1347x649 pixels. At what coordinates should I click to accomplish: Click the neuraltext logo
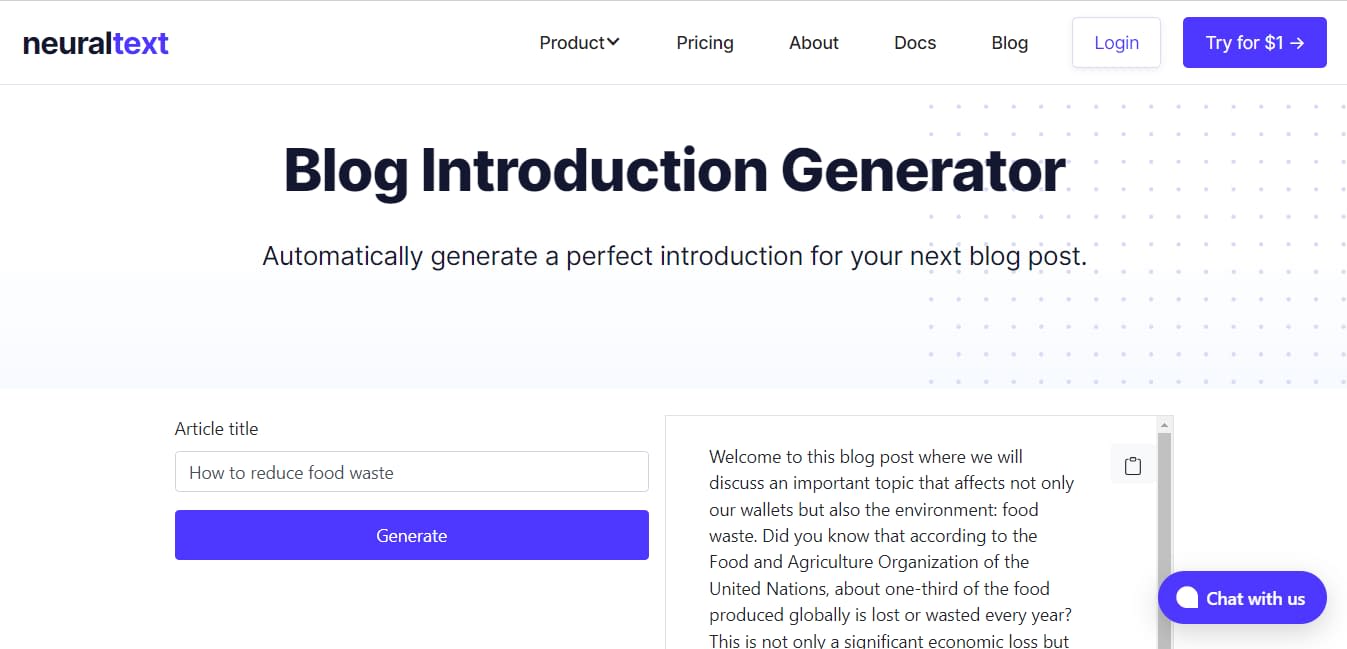point(95,42)
